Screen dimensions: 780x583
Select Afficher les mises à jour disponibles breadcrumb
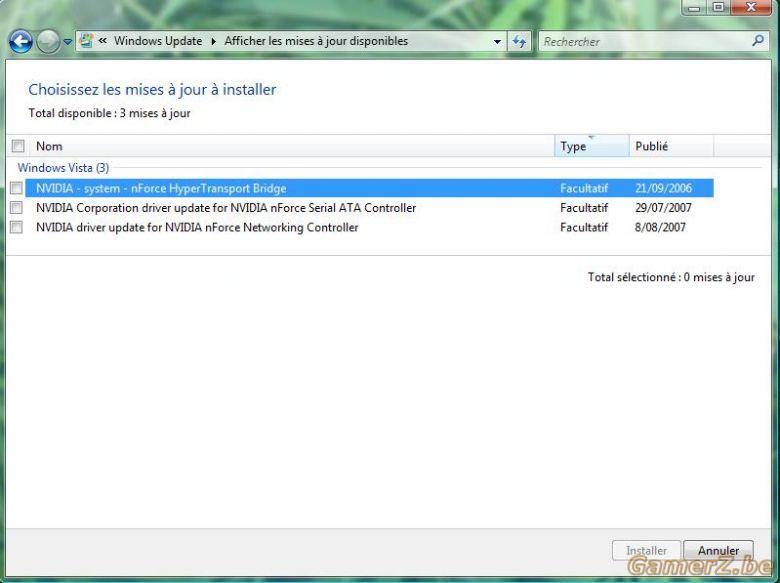(x=316, y=41)
